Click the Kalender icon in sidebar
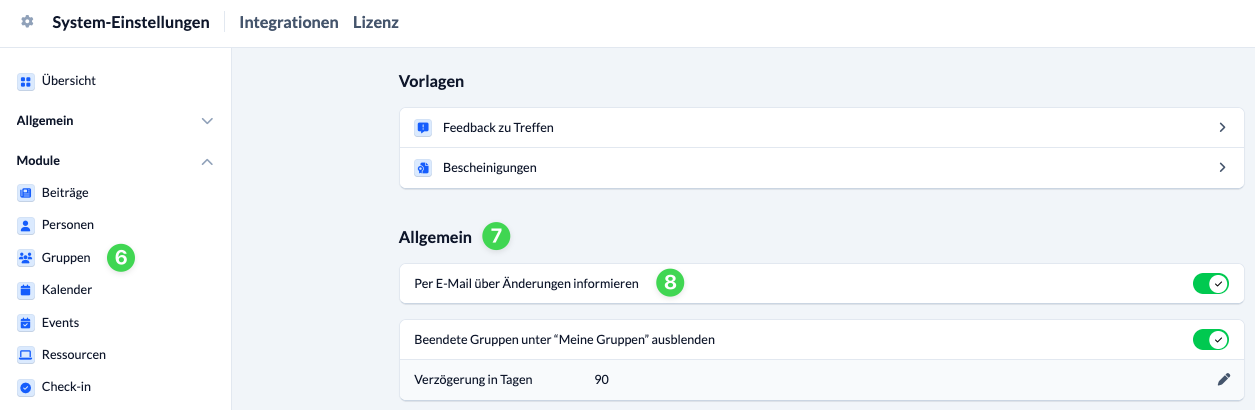This screenshot has height=410, width=1255. (26, 290)
